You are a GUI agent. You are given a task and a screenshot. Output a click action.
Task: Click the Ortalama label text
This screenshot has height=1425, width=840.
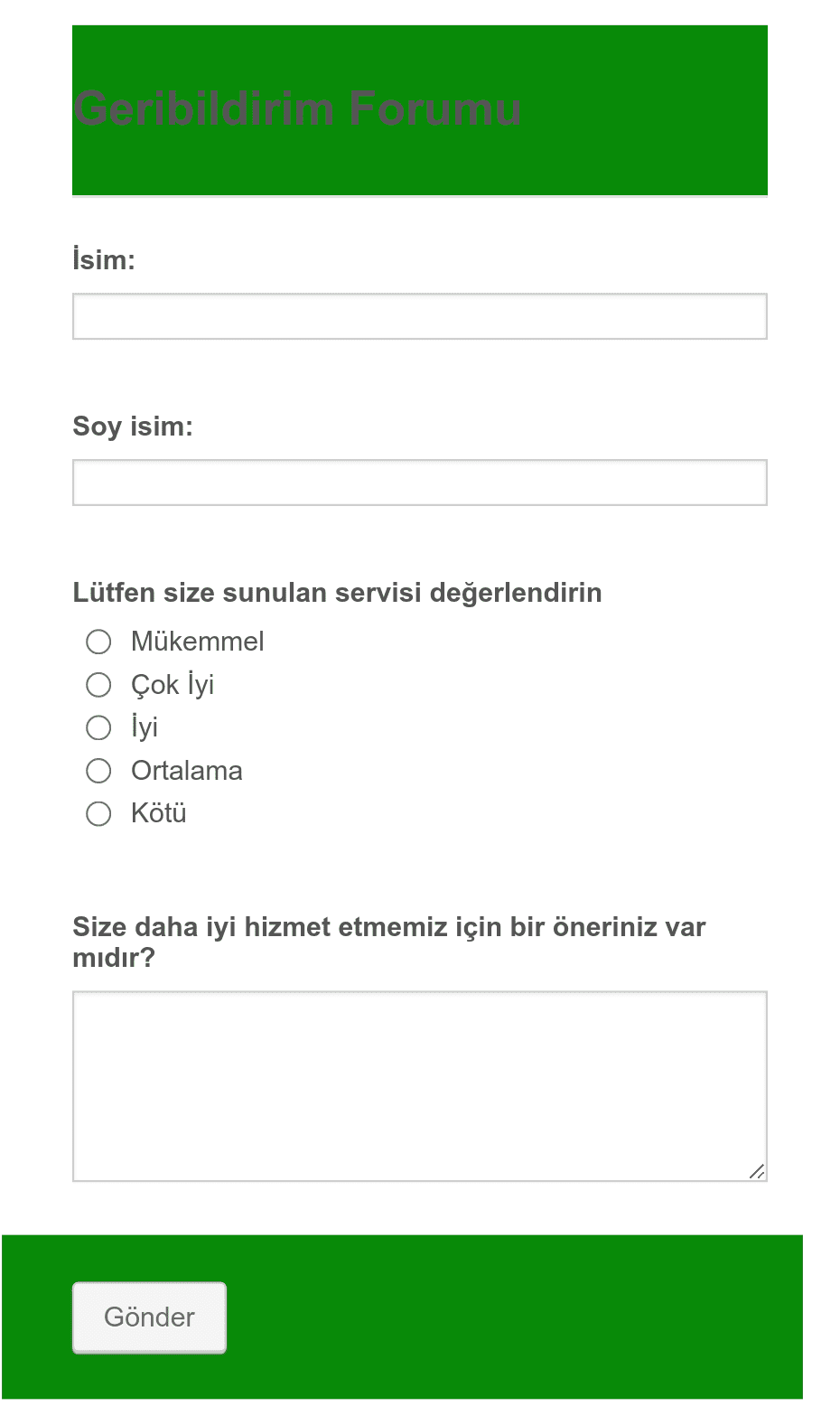coord(187,771)
